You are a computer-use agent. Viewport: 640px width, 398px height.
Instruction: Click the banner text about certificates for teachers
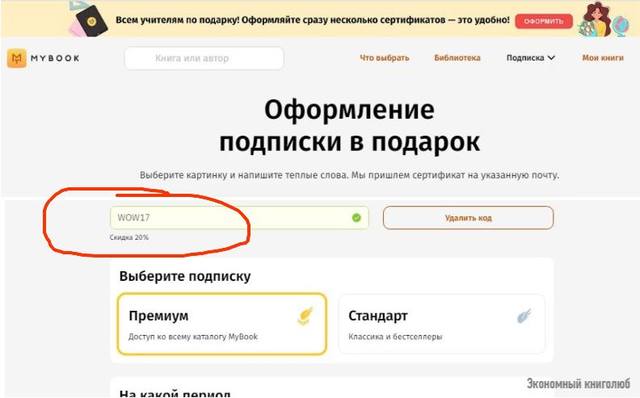point(313,20)
